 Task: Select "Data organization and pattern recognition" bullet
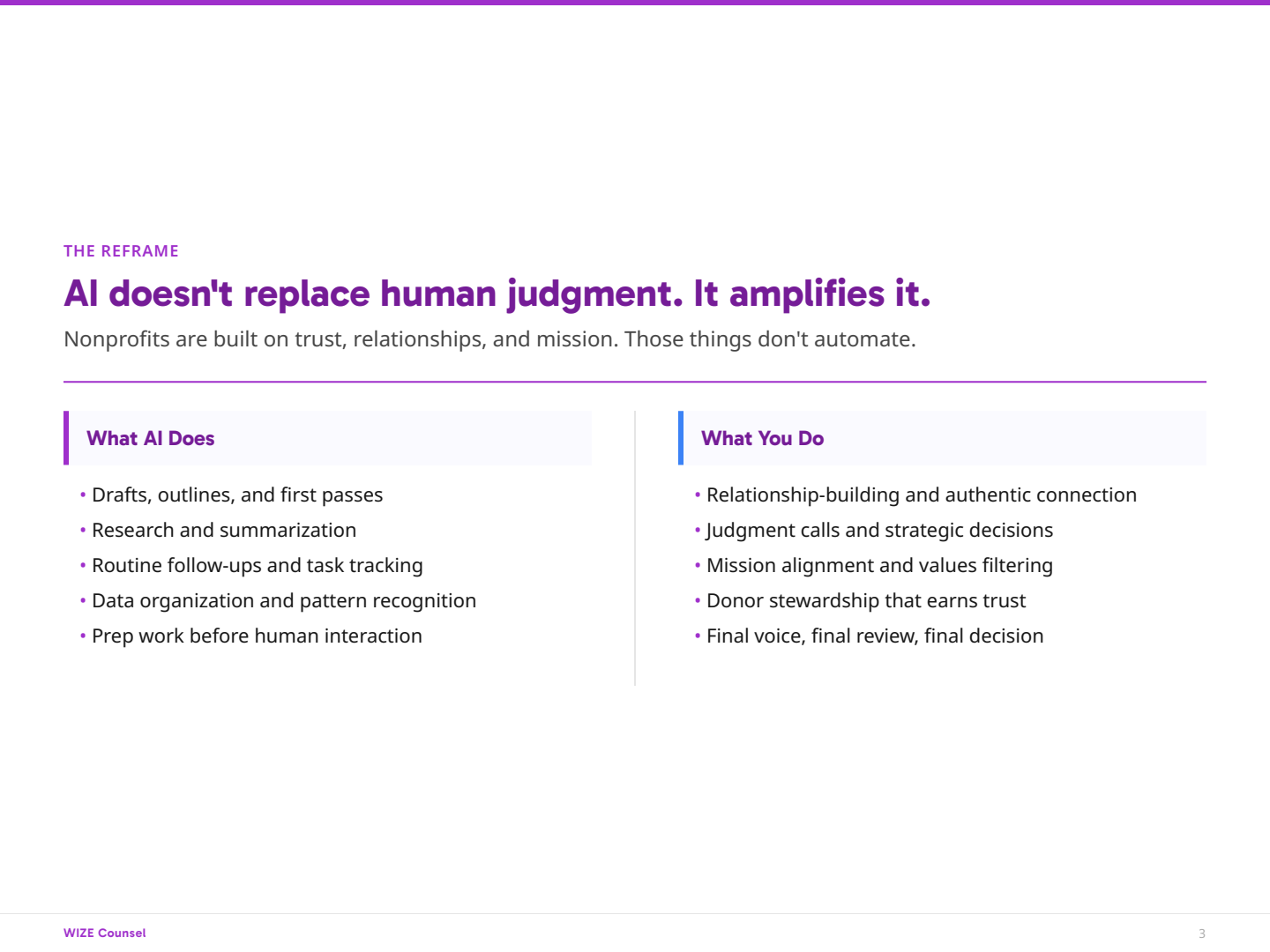click(283, 601)
